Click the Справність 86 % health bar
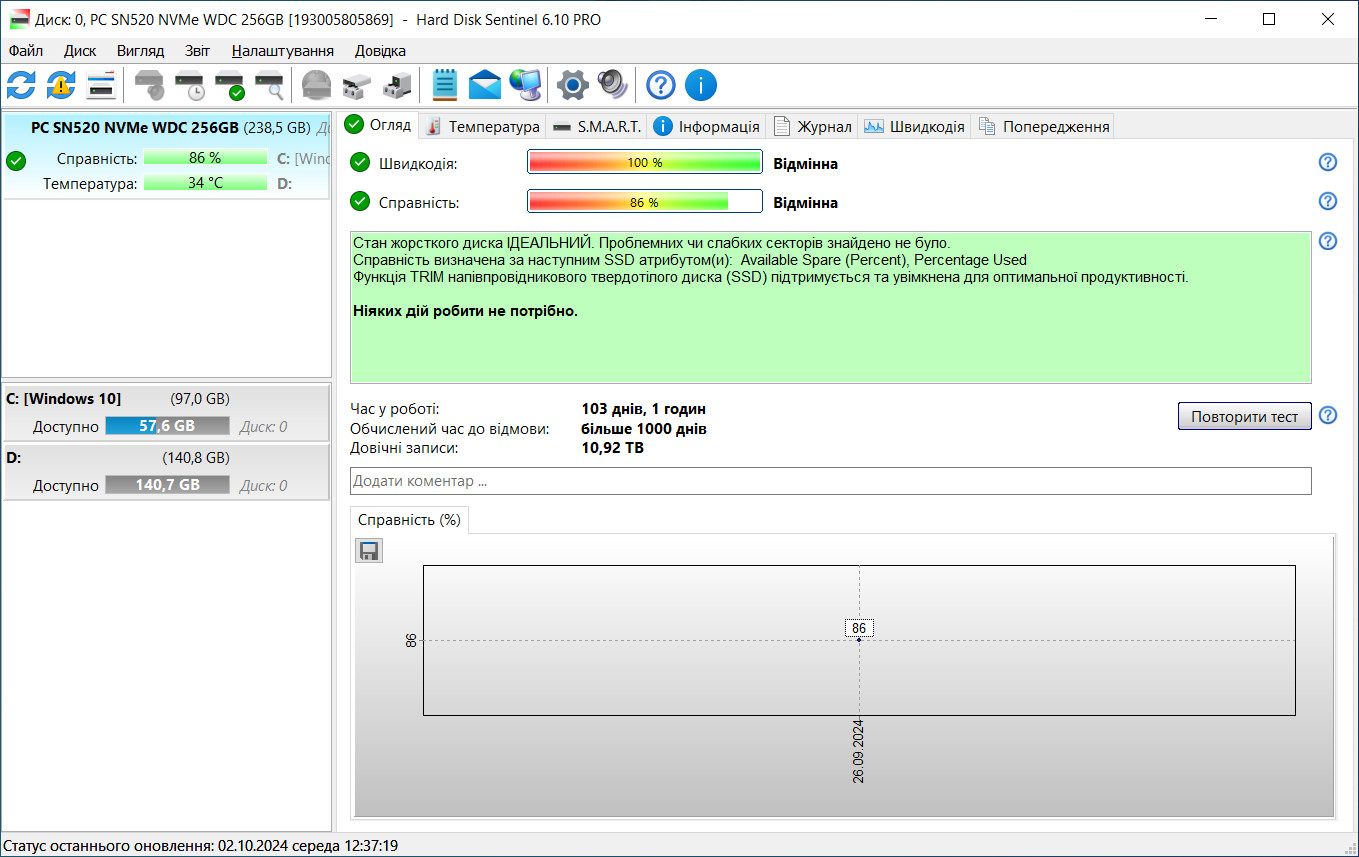Image resolution: width=1359 pixels, height=857 pixels. pyautogui.click(x=644, y=202)
